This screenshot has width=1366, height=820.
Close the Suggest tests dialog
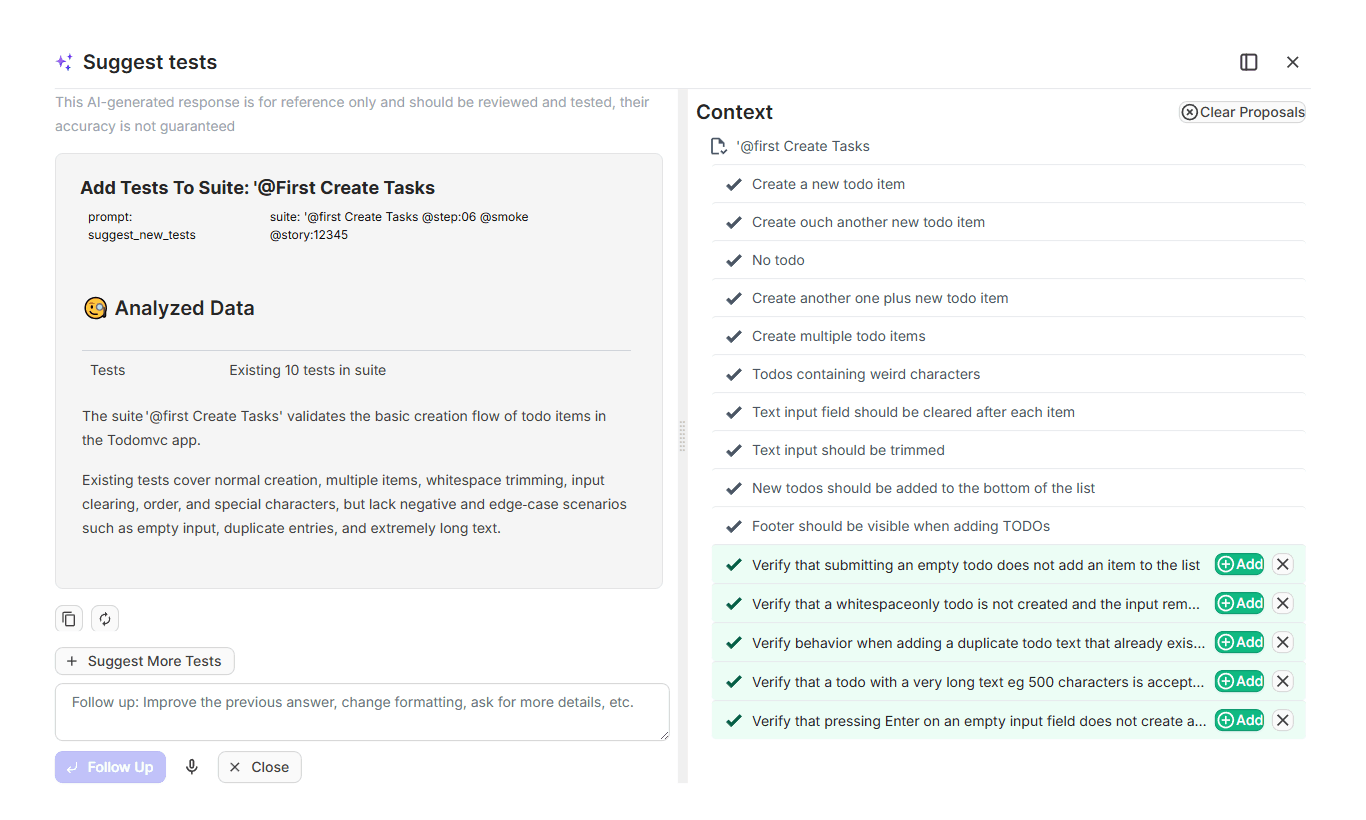tap(1293, 62)
